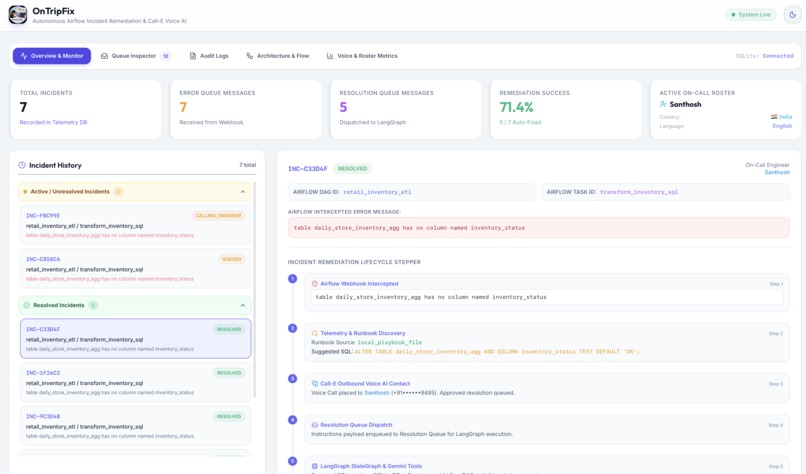Click the 7 total incident count
806x474 pixels.
coord(247,165)
